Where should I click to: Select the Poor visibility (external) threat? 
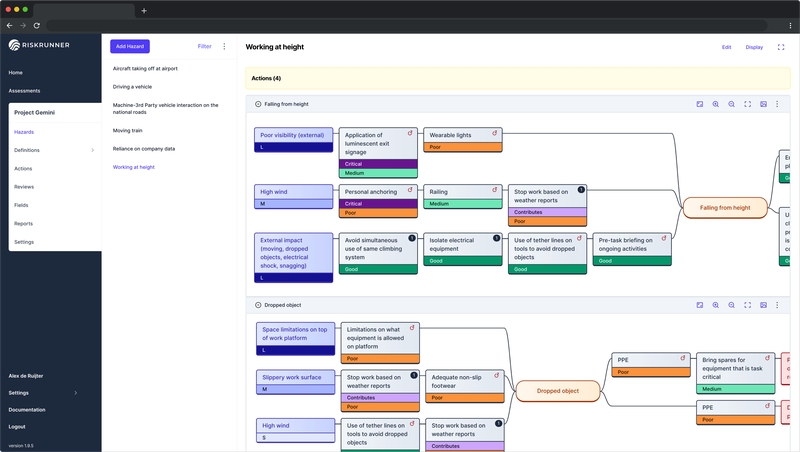[294, 140]
